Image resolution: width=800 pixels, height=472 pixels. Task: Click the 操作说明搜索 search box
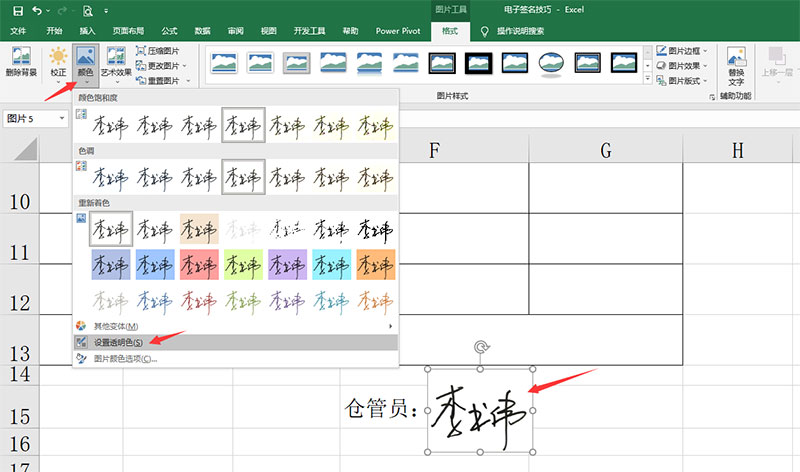[520, 31]
